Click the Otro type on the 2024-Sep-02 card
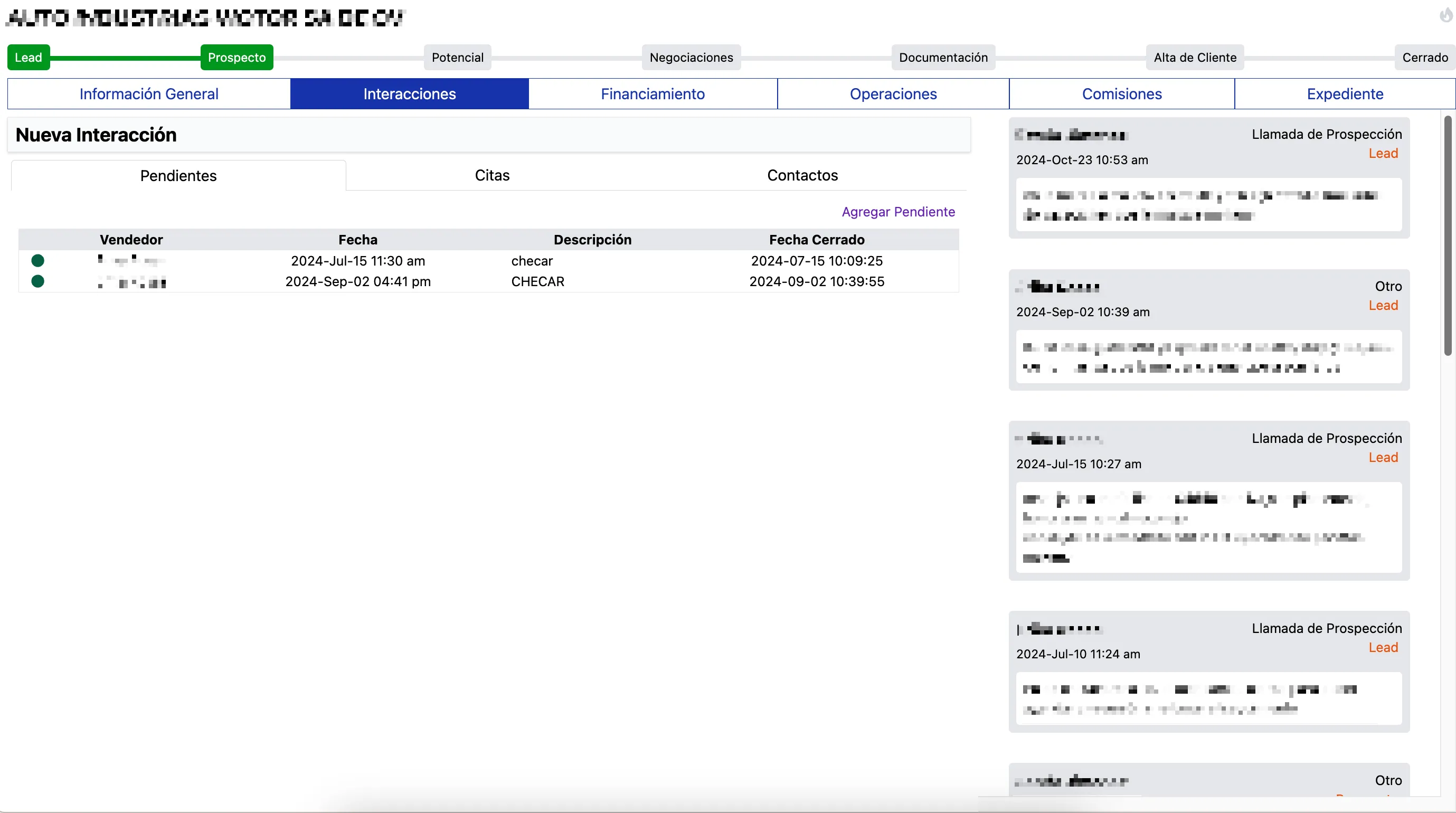The height and width of the screenshot is (813, 1456). click(1388, 287)
